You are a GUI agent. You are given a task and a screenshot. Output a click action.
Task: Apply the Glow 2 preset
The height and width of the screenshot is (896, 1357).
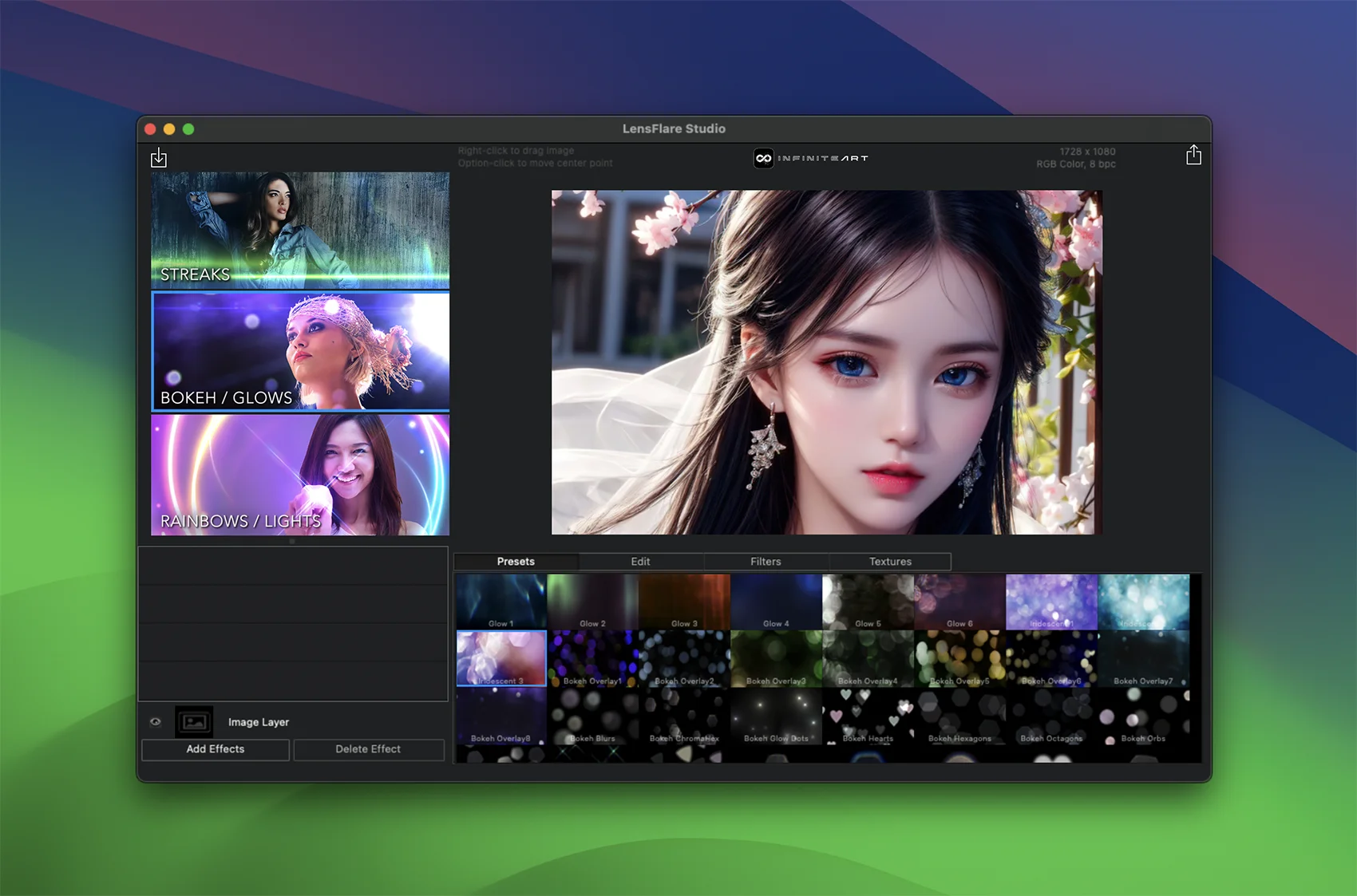(x=592, y=602)
